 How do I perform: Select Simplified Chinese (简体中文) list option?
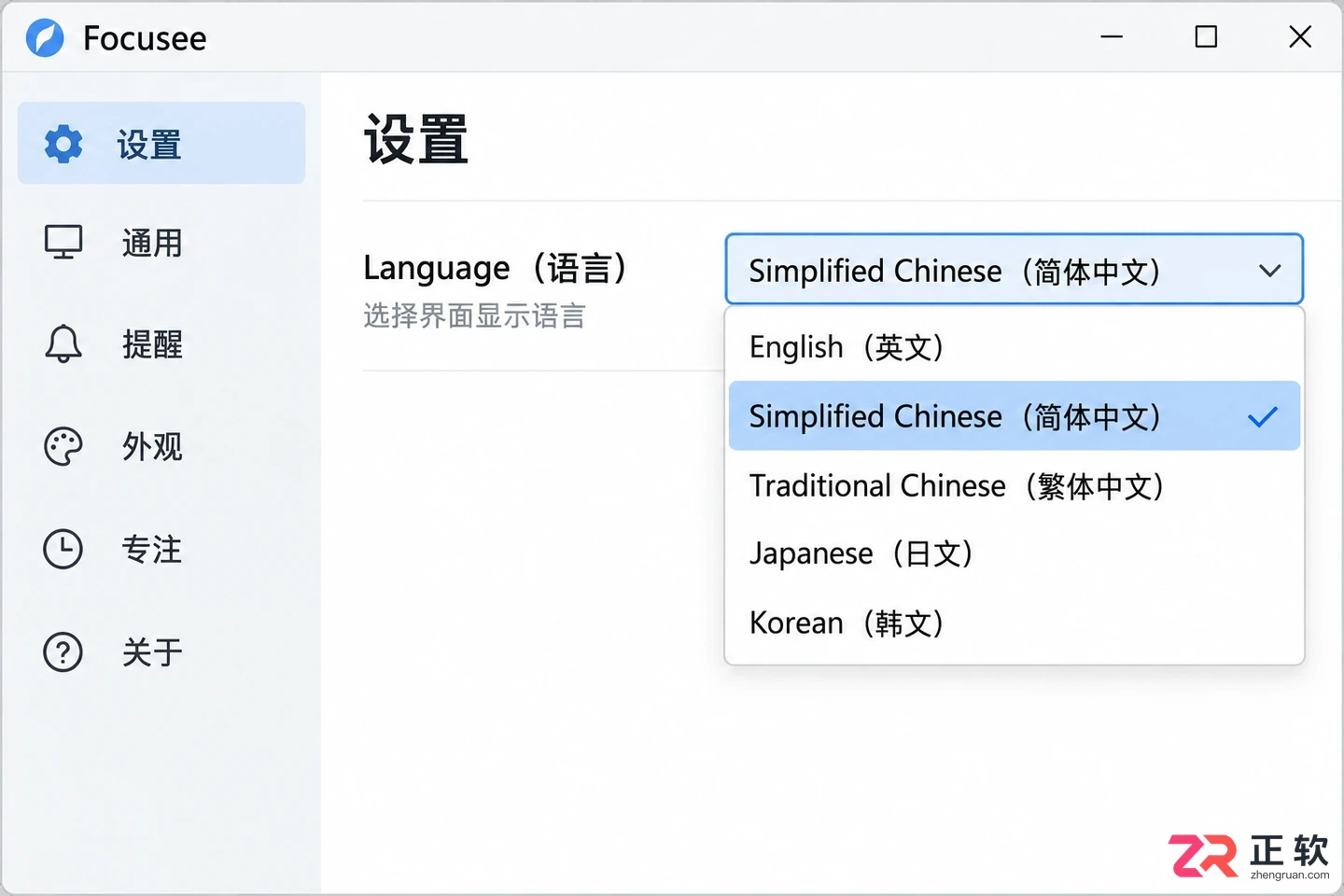(x=1014, y=415)
